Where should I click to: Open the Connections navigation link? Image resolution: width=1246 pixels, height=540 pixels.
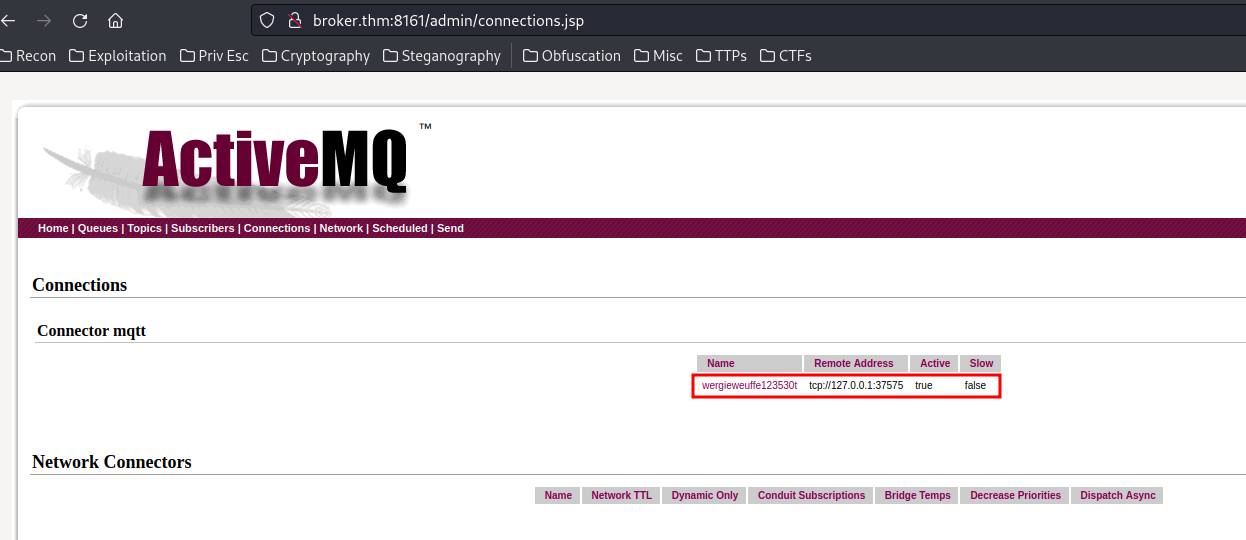[277, 228]
